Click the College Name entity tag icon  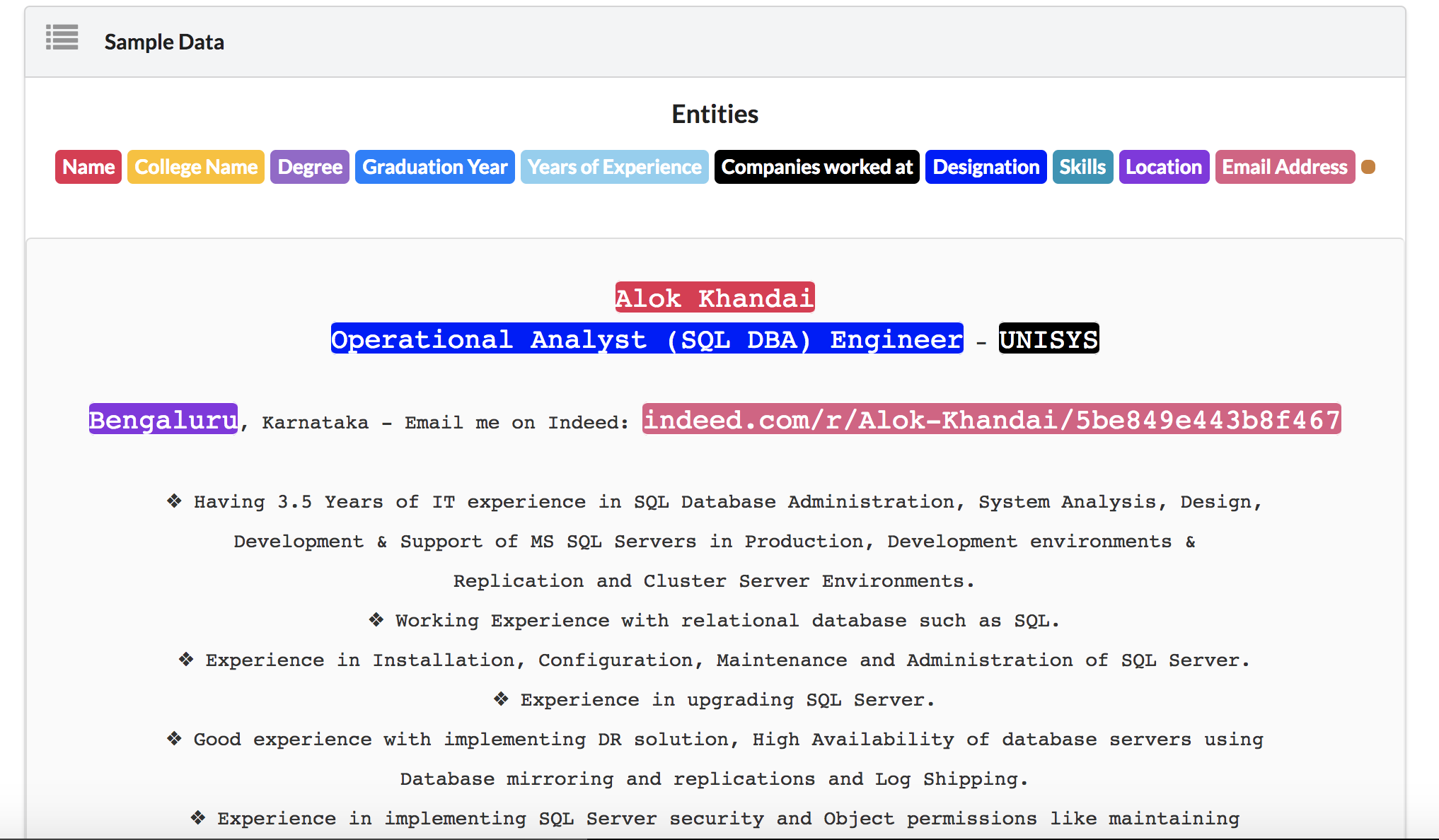pyautogui.click(x=195, y=166)
